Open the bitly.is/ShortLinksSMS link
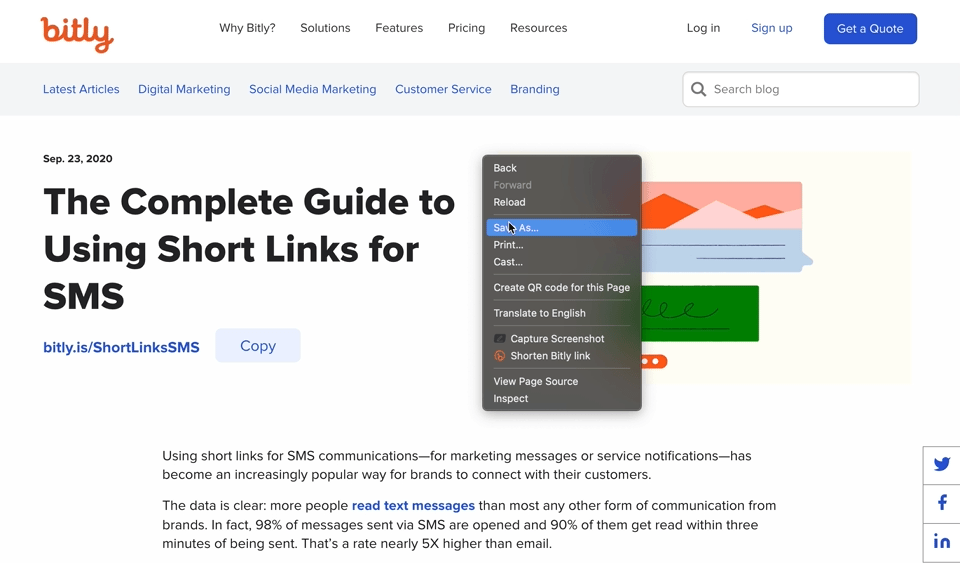The width and height of the screenshot is (960, 564). coord(121,347)
